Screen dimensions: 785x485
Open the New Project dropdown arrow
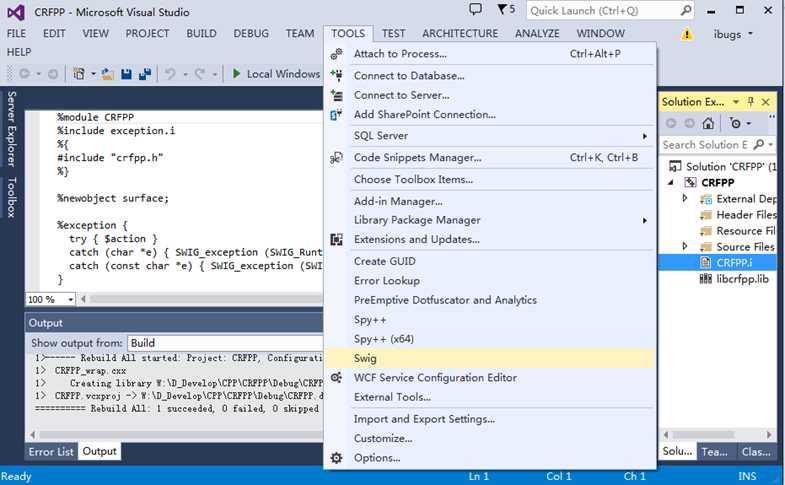[94, 74]
